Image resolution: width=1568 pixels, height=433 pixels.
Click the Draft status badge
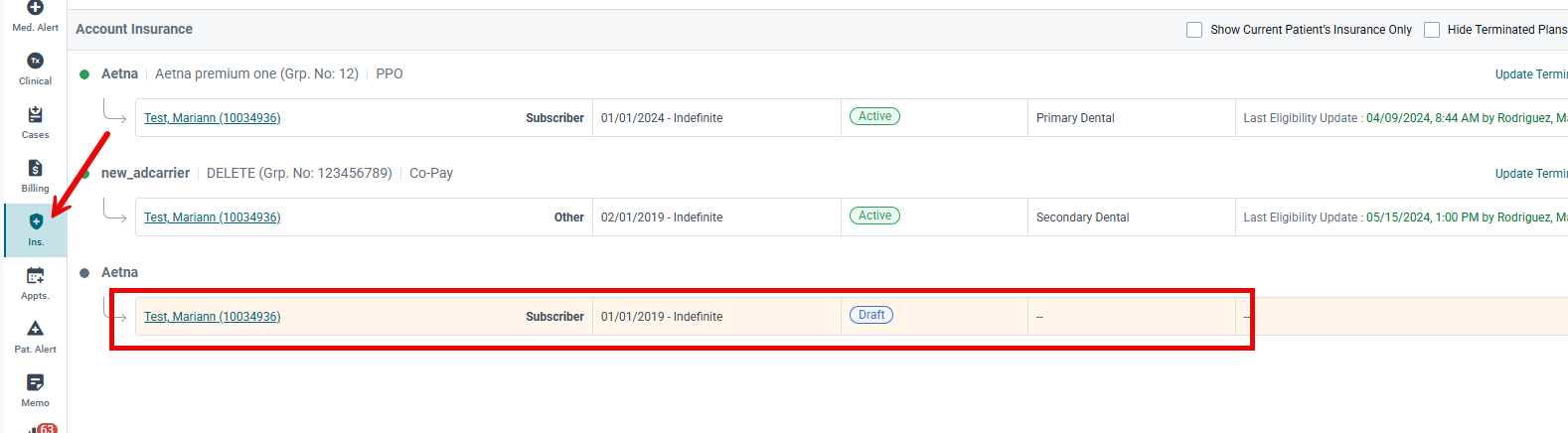tap(871, 315)
